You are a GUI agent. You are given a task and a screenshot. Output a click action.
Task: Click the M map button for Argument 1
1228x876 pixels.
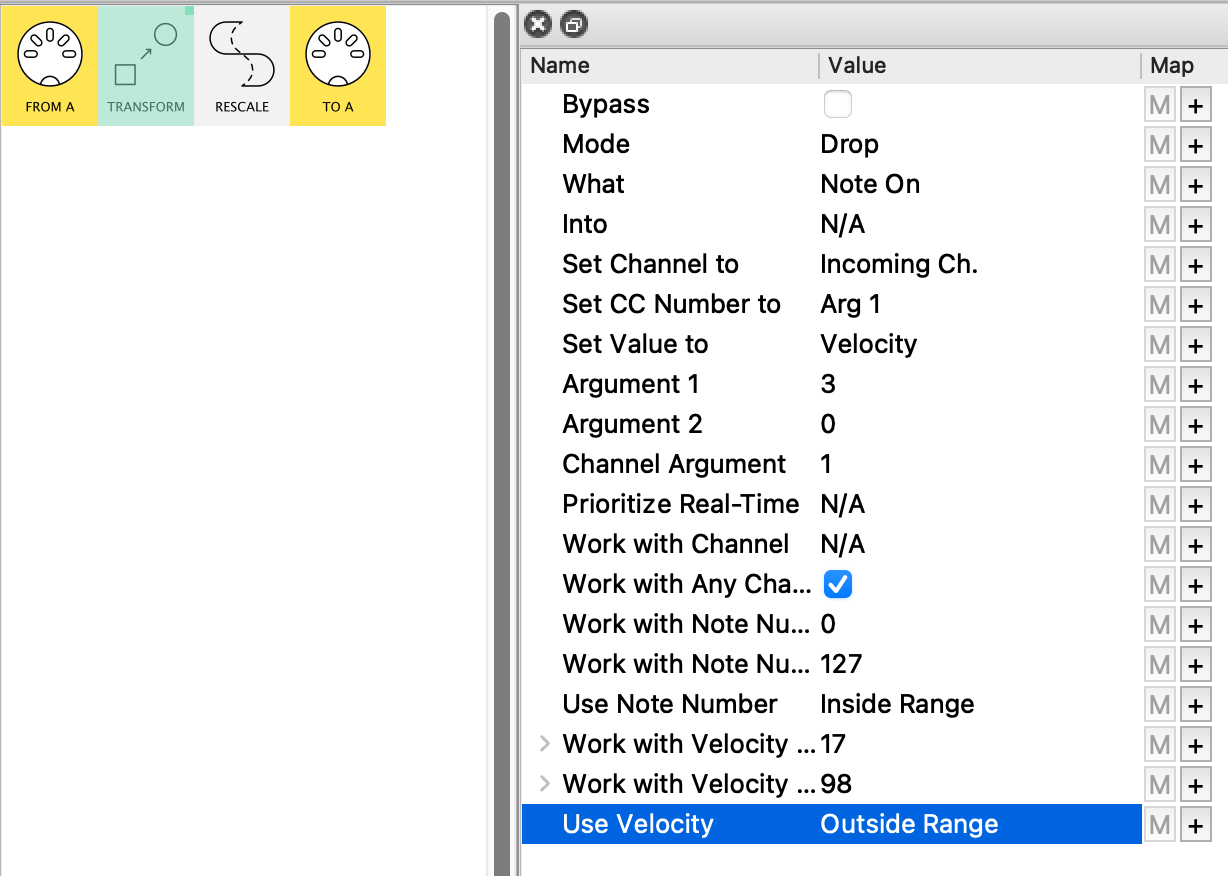pos(1160,385)
